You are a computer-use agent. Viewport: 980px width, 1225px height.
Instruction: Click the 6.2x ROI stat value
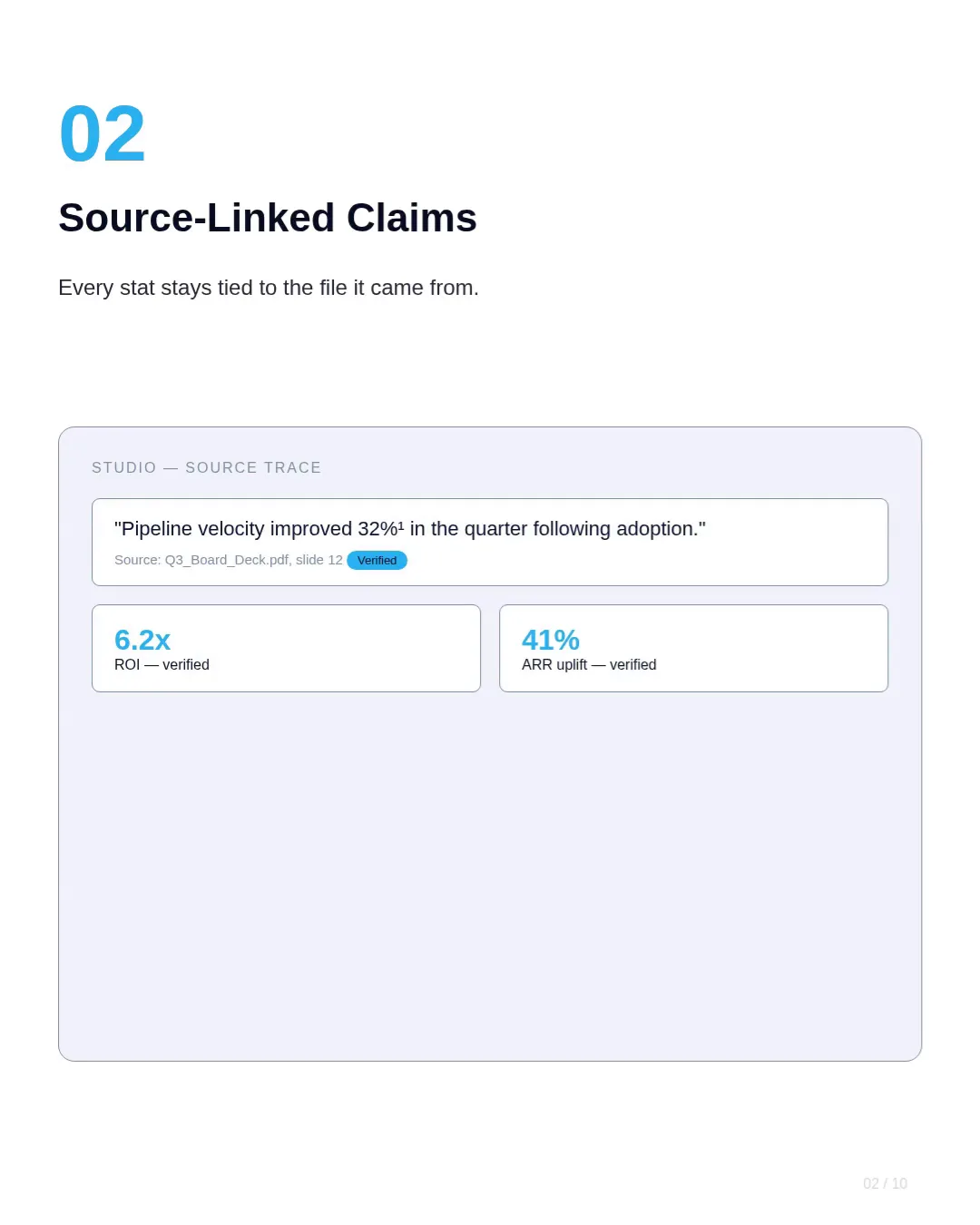142,640
